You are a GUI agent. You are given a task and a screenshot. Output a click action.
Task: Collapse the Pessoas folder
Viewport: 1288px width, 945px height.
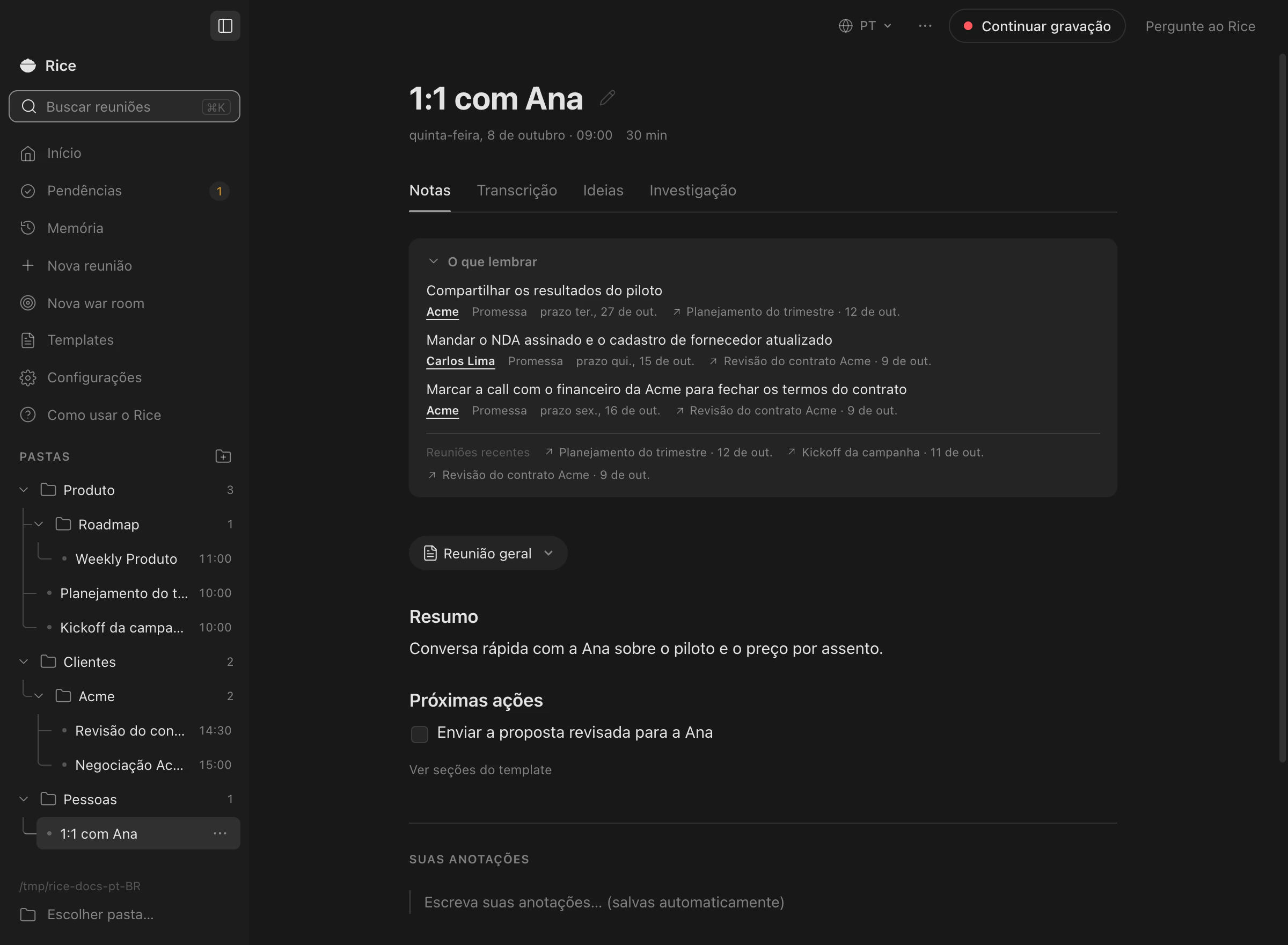tap(24, 798)
